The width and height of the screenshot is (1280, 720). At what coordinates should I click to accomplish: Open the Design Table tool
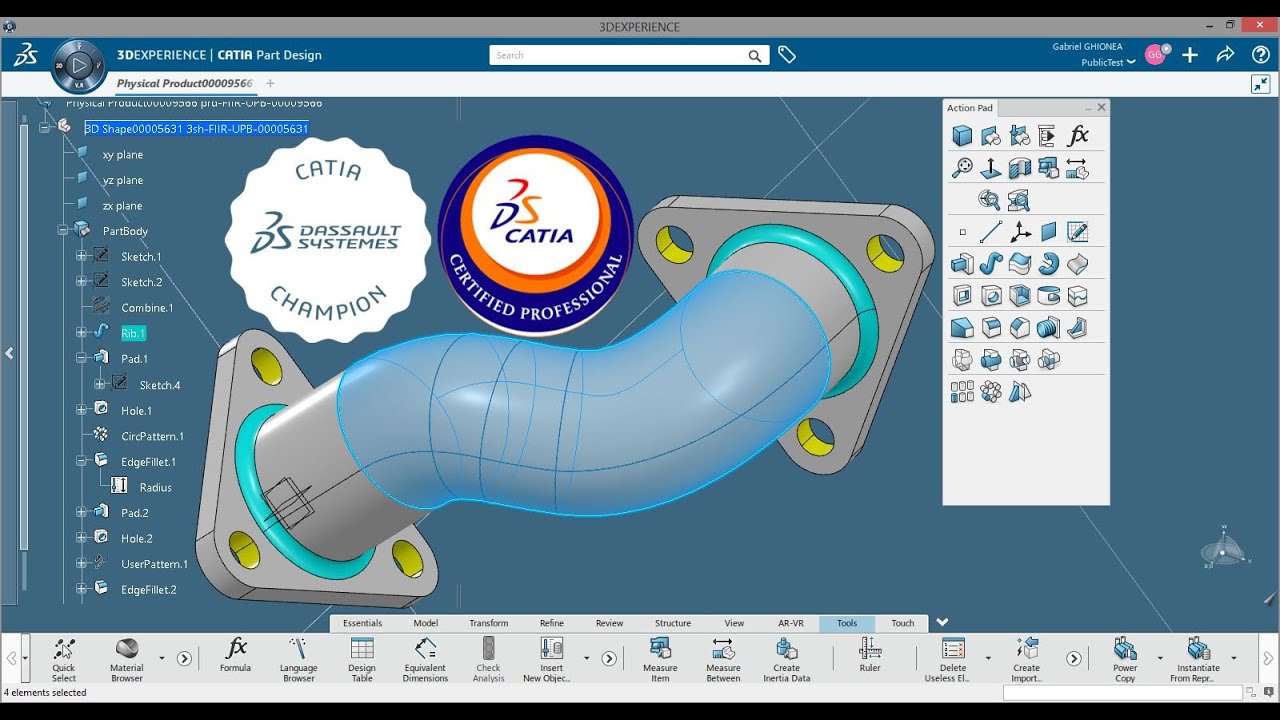tap(362, 660)
